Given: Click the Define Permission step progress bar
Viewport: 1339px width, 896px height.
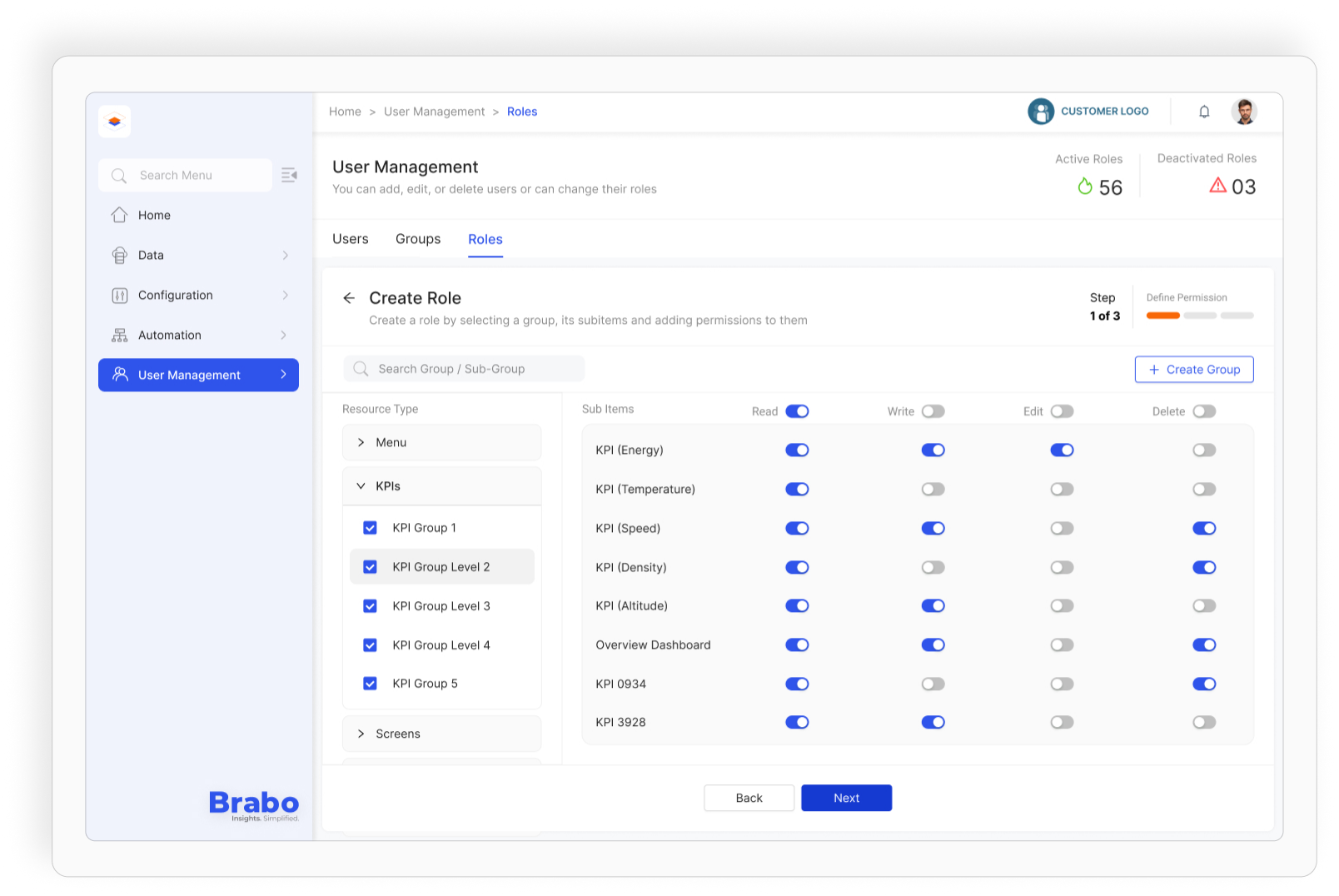Looking at the screenshot, I should (1199, 316).
